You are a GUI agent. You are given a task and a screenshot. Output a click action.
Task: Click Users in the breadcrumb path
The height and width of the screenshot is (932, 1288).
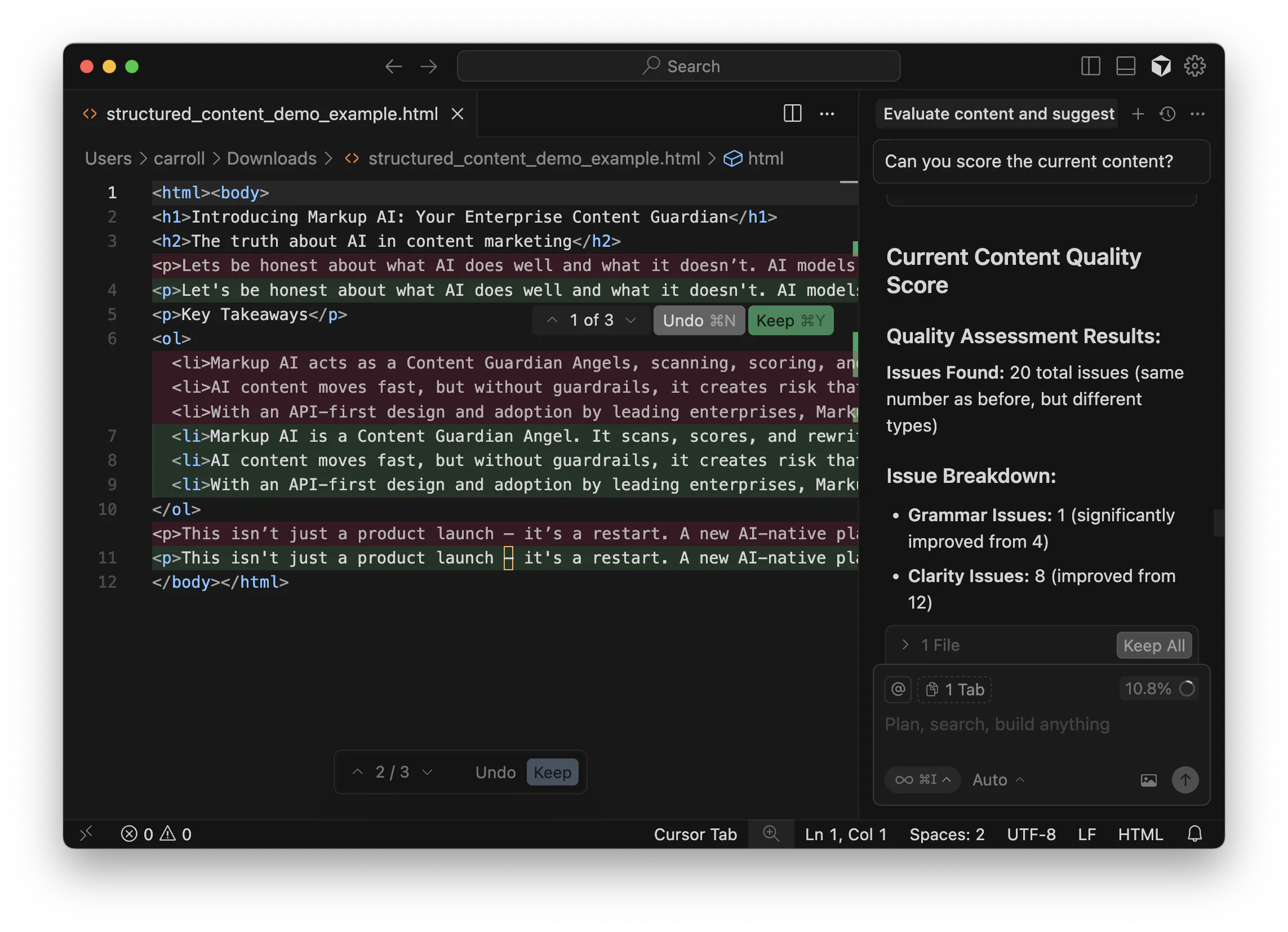point(108,158)
